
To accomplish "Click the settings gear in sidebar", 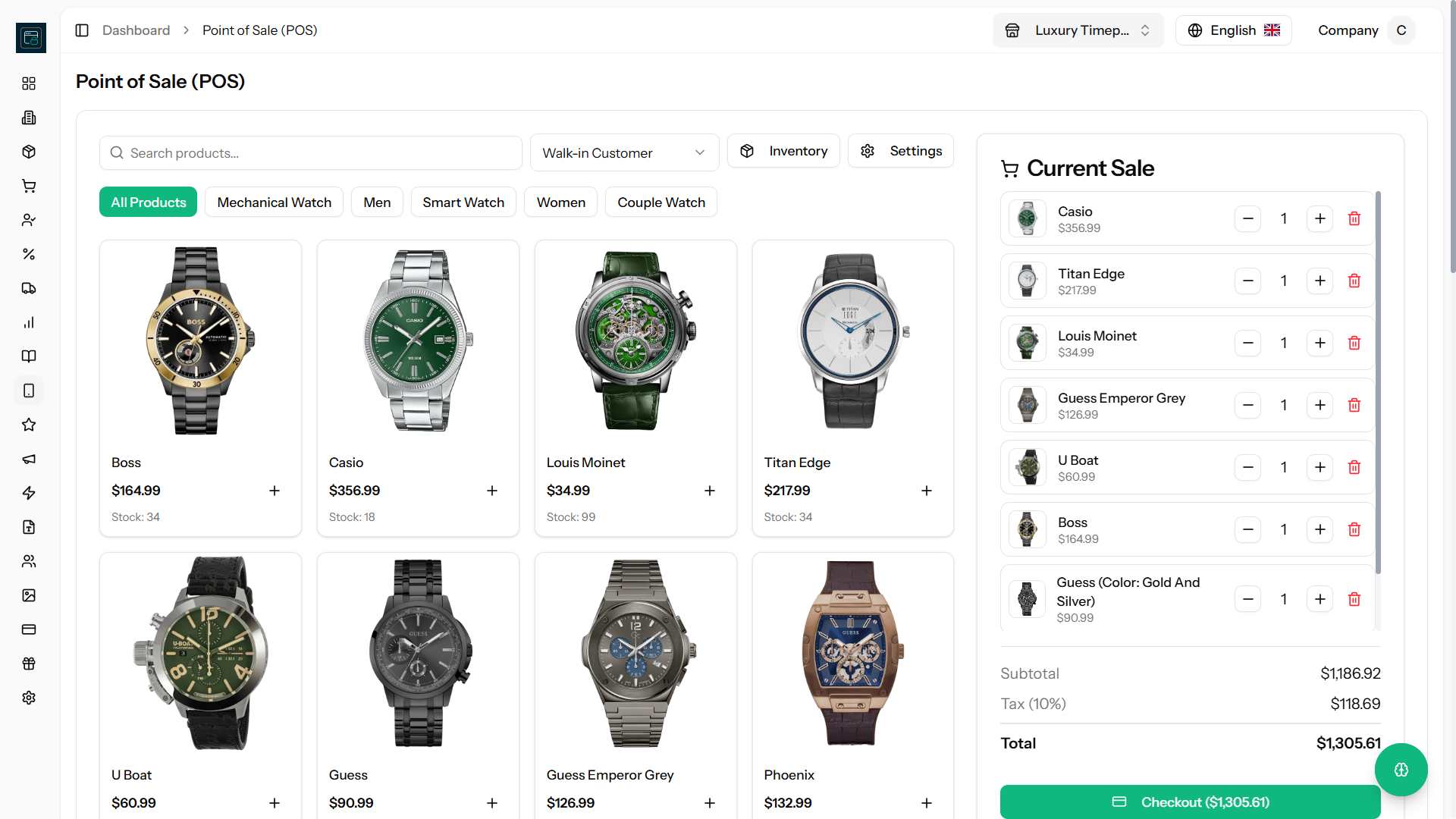I will point(29,698).
